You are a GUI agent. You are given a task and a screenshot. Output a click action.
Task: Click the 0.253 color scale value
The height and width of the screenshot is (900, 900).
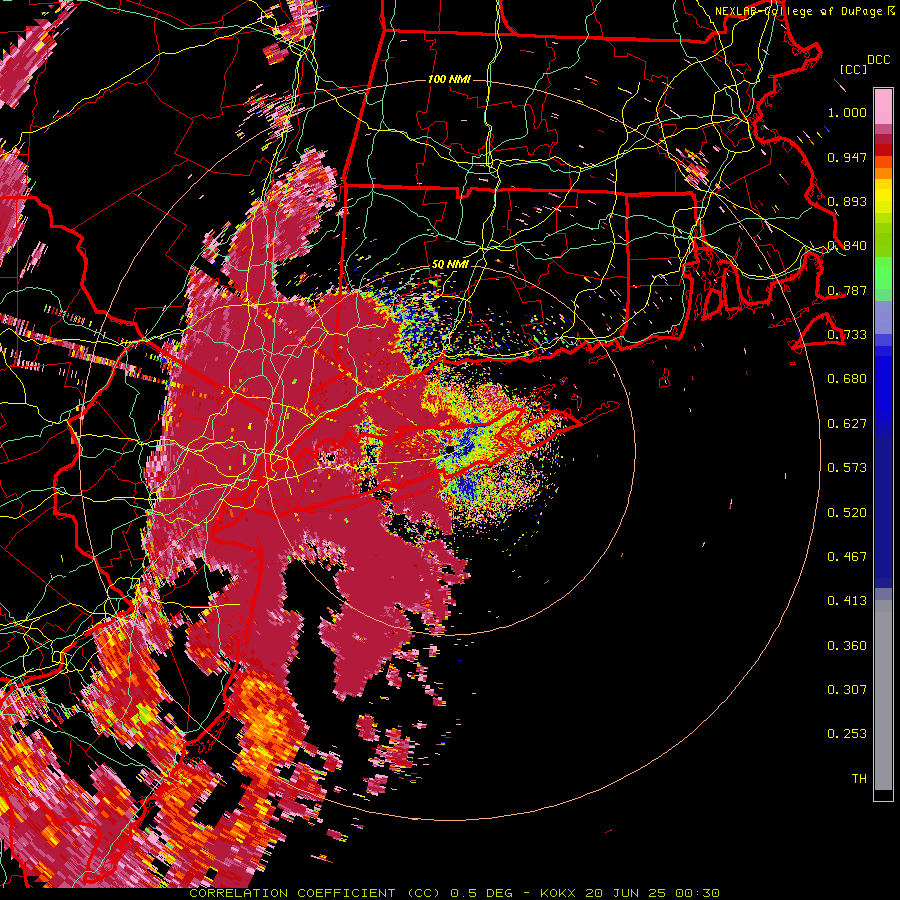tap(847, 734)
